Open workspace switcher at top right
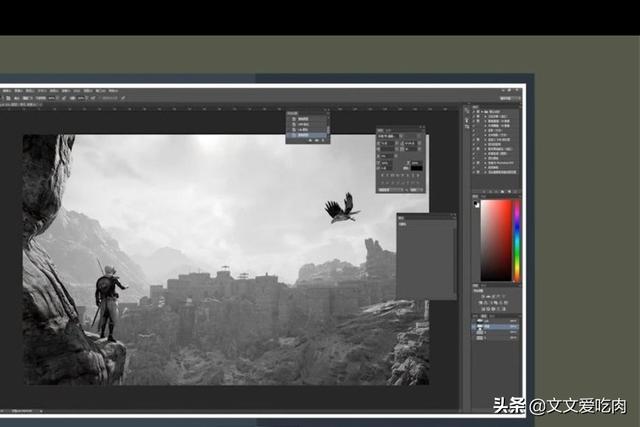Screen dimensions: 640x427 tap(510, 98)
